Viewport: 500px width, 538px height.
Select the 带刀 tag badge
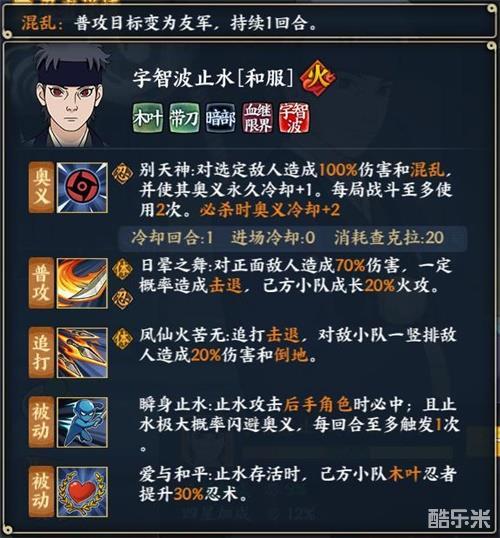tap(184, 118)
